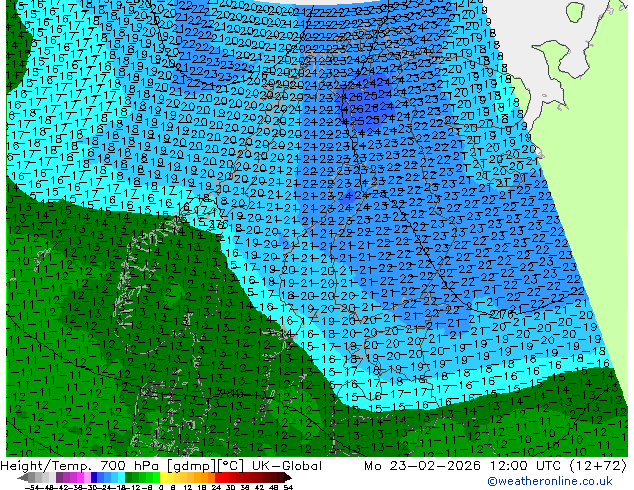Select the bright lime green legend swatch

click(x=156, y=477)
